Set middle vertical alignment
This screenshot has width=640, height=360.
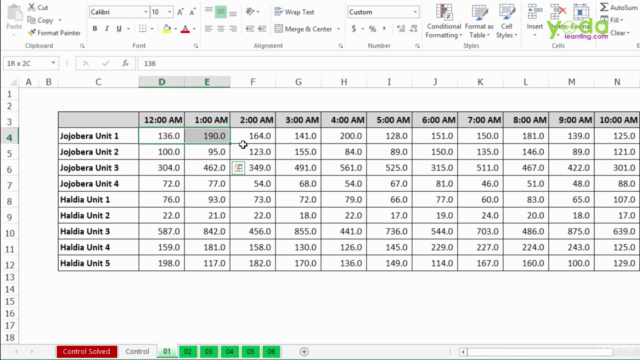220,11
